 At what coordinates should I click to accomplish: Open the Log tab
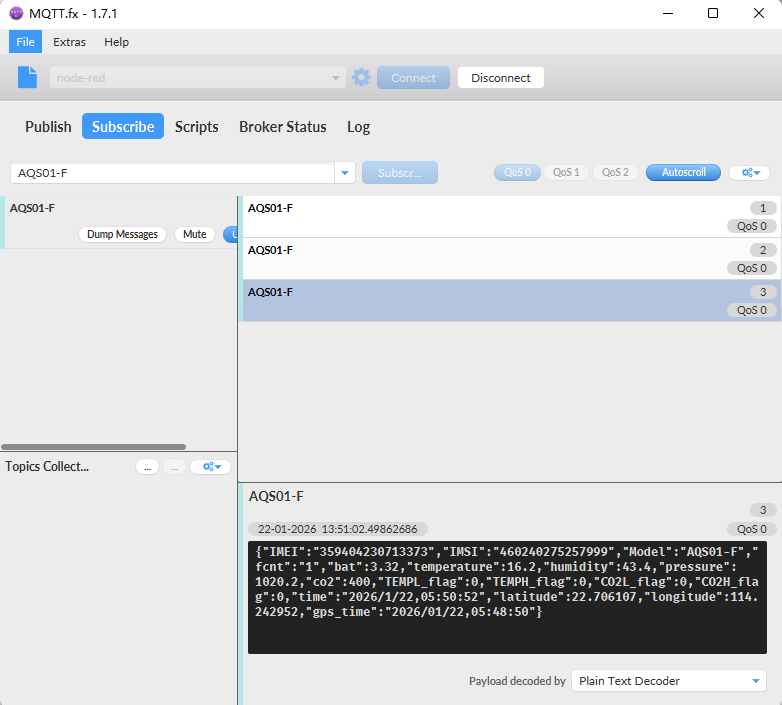coord(358,127)
